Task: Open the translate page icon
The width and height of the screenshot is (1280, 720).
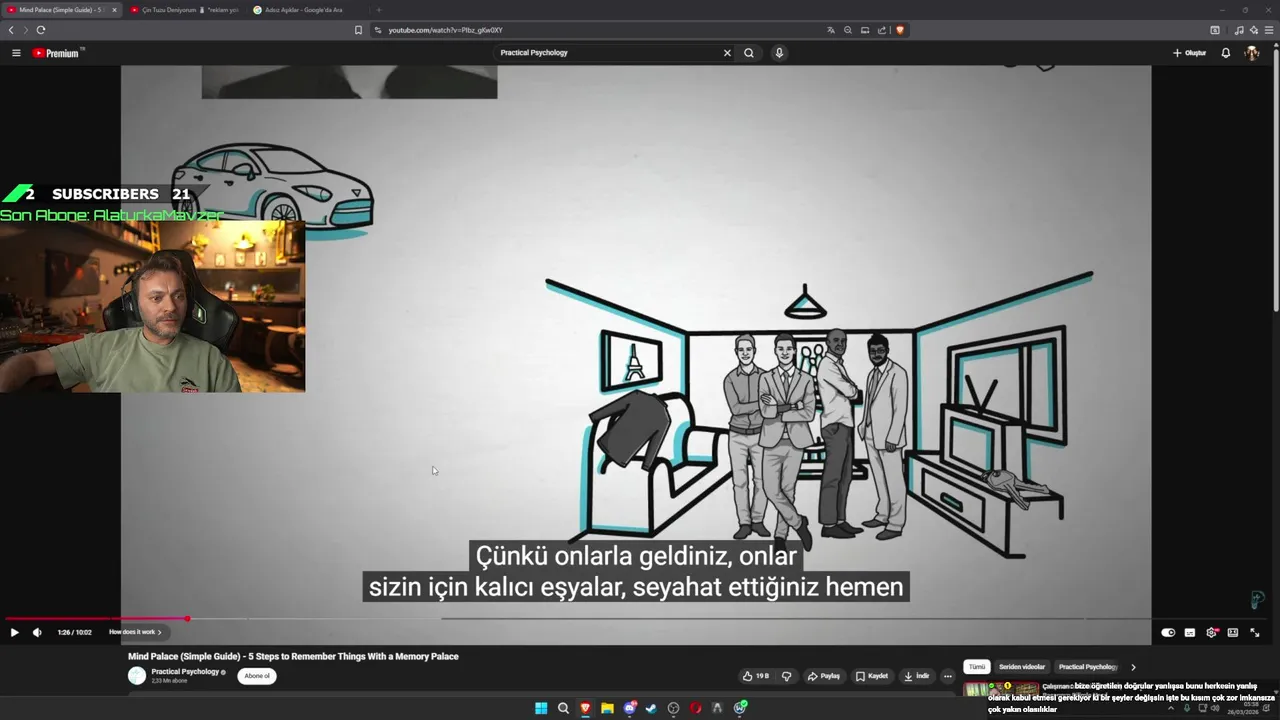Action: pos(830,30)
